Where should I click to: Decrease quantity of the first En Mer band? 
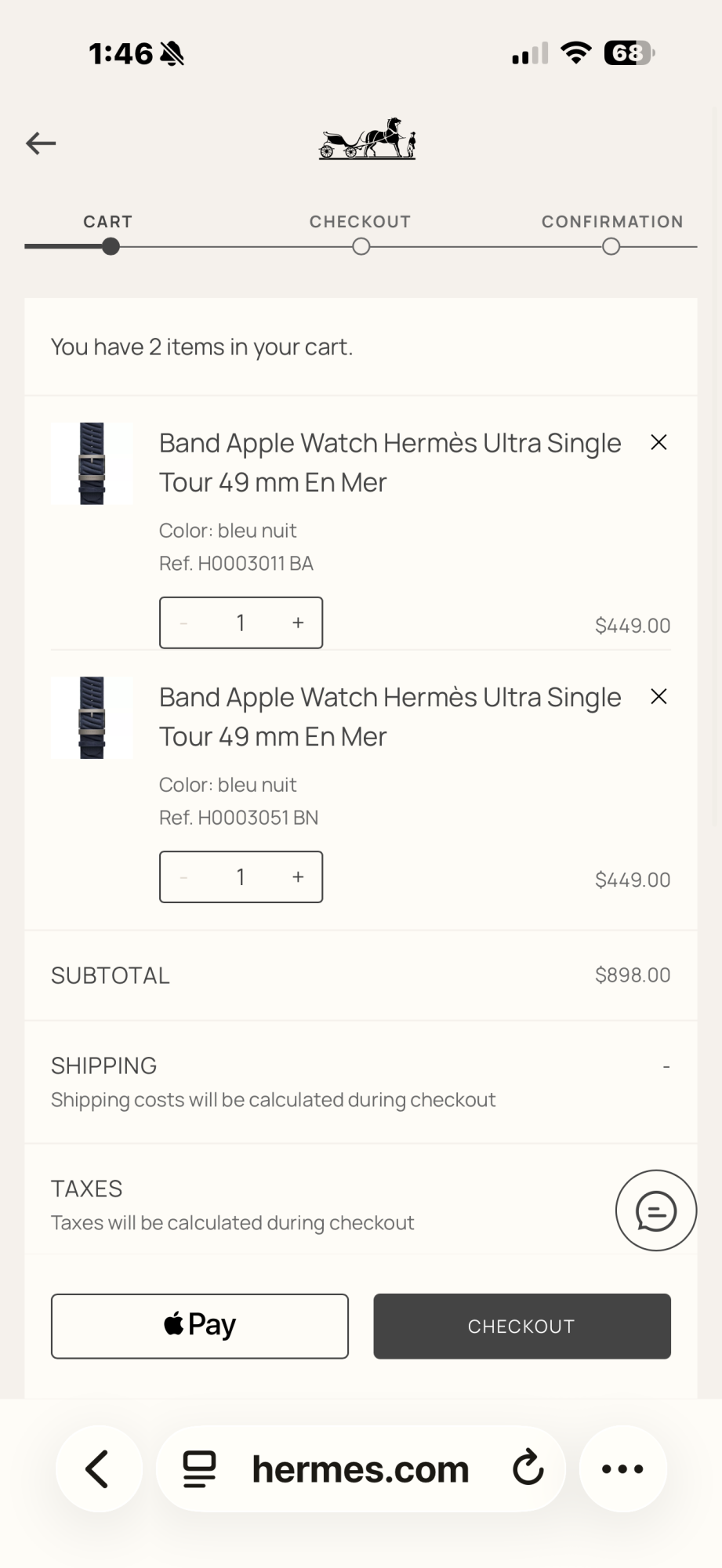point(184,623)
